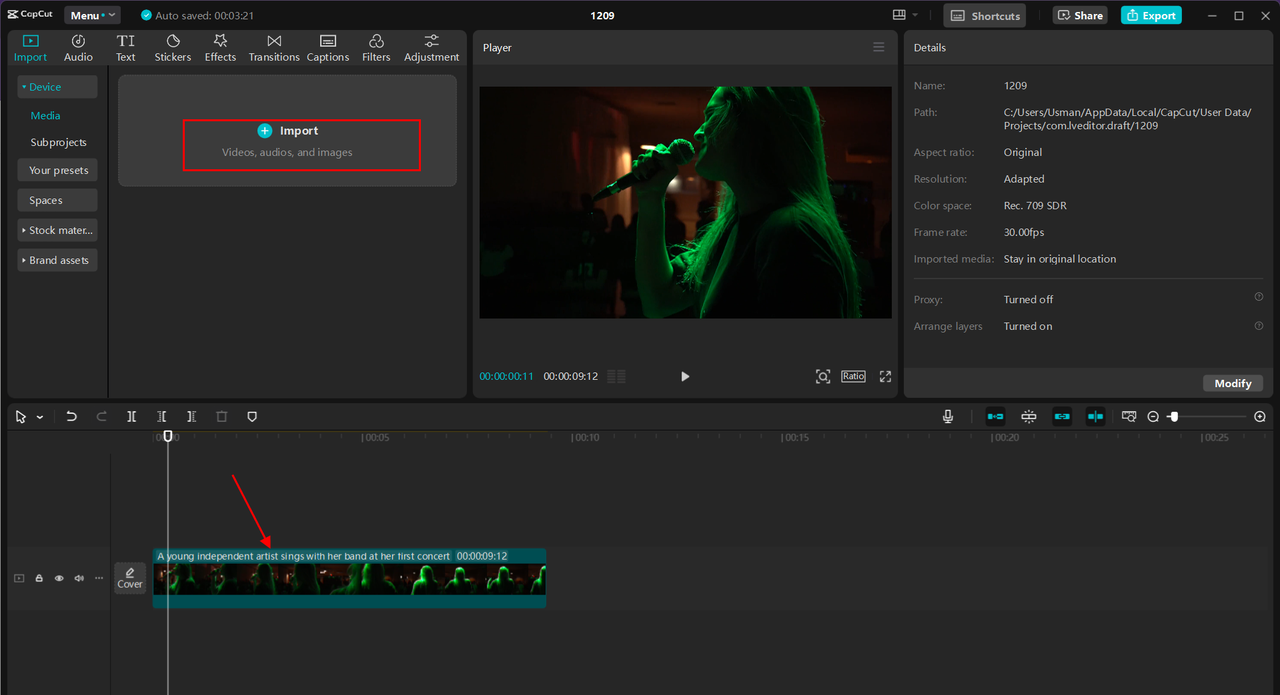Select Subprojects in the sidebar
Viewport: 1280px width, 695px height.
click(58, 142)
